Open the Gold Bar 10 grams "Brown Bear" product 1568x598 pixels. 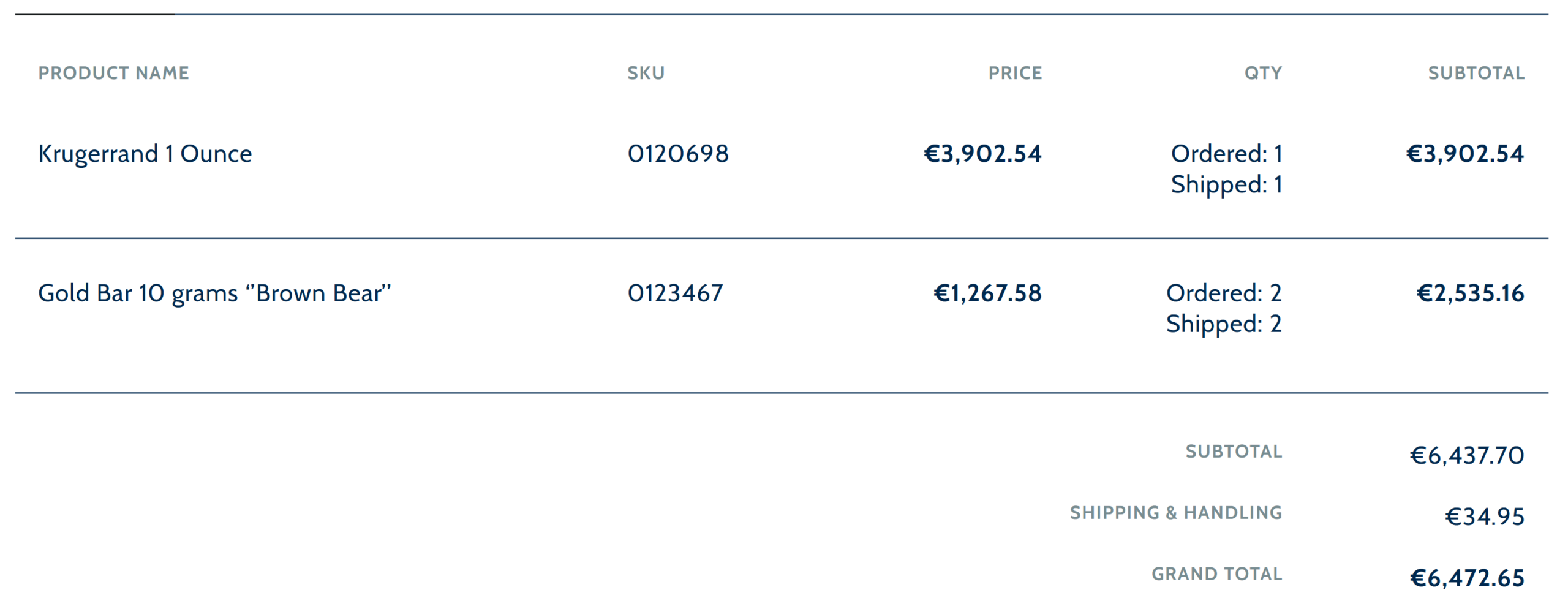(x=214, y=293)
